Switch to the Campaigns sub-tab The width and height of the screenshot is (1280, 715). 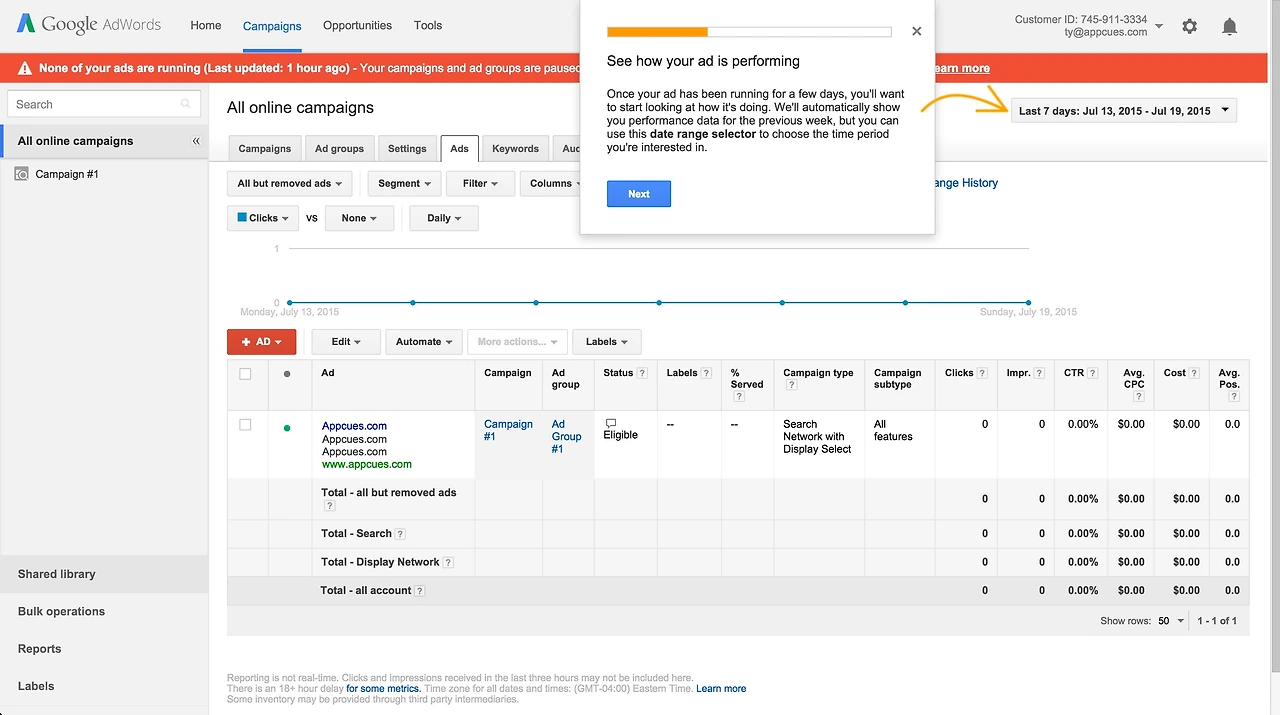click(x=265, y=149)
